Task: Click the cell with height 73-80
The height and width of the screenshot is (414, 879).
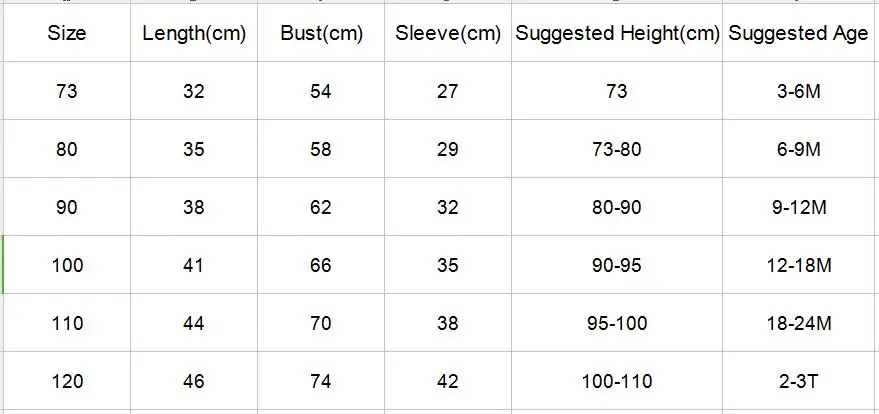Action: click(x=617, y=149)
